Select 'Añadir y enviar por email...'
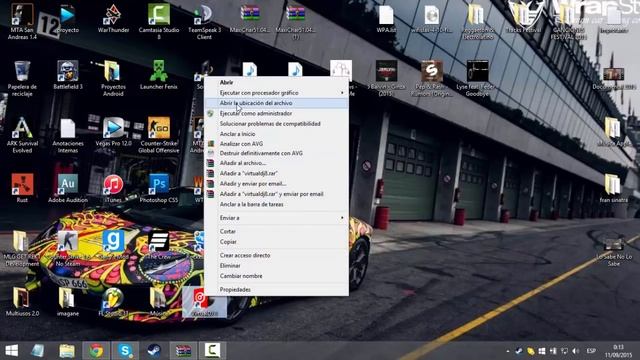The image size is (640, 360). pyautogui.click(x=253, y=184)
